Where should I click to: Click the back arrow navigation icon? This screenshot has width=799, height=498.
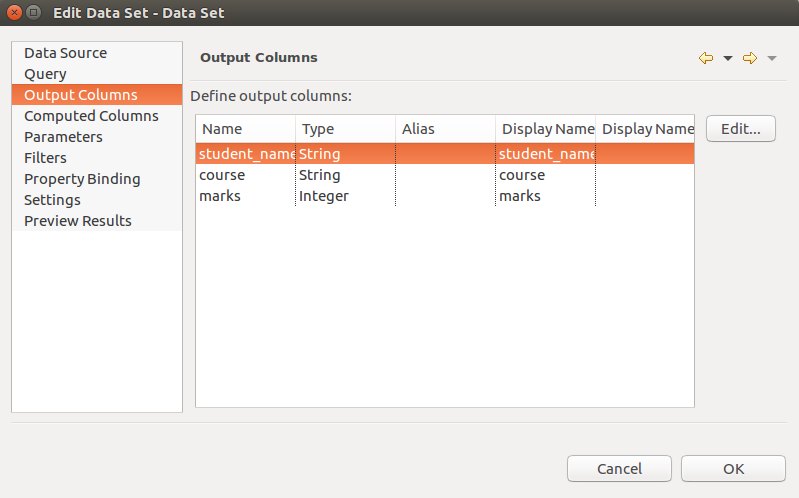[x=706, y=58]
